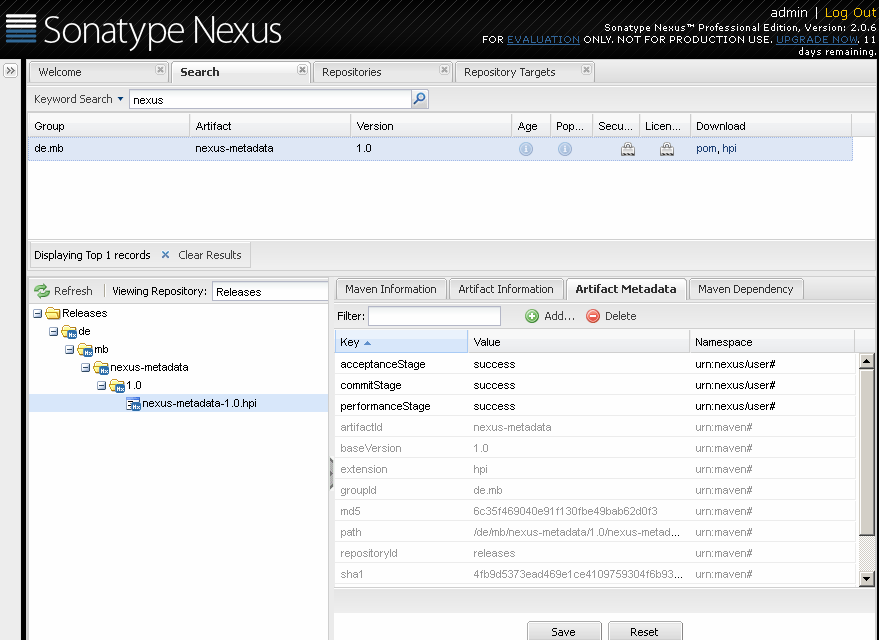
Task: Click the Namespace column header
Action: (772, 342)
